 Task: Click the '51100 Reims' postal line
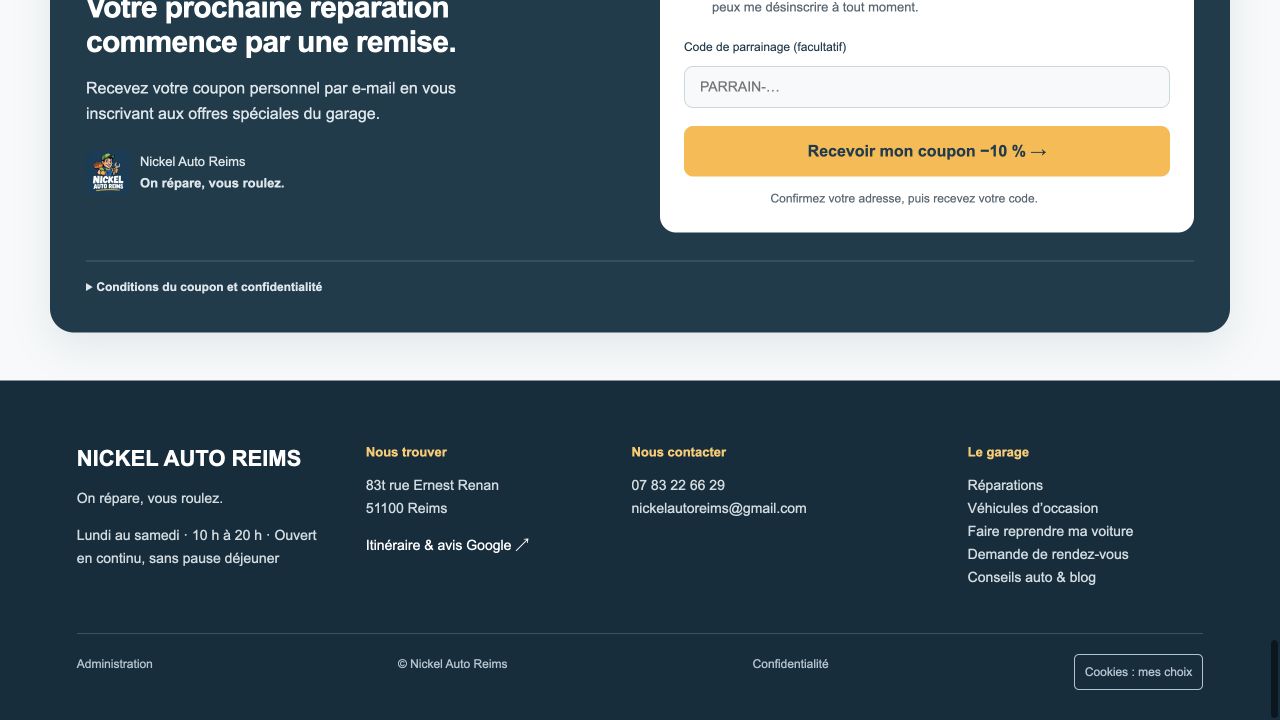pos(406,508)
